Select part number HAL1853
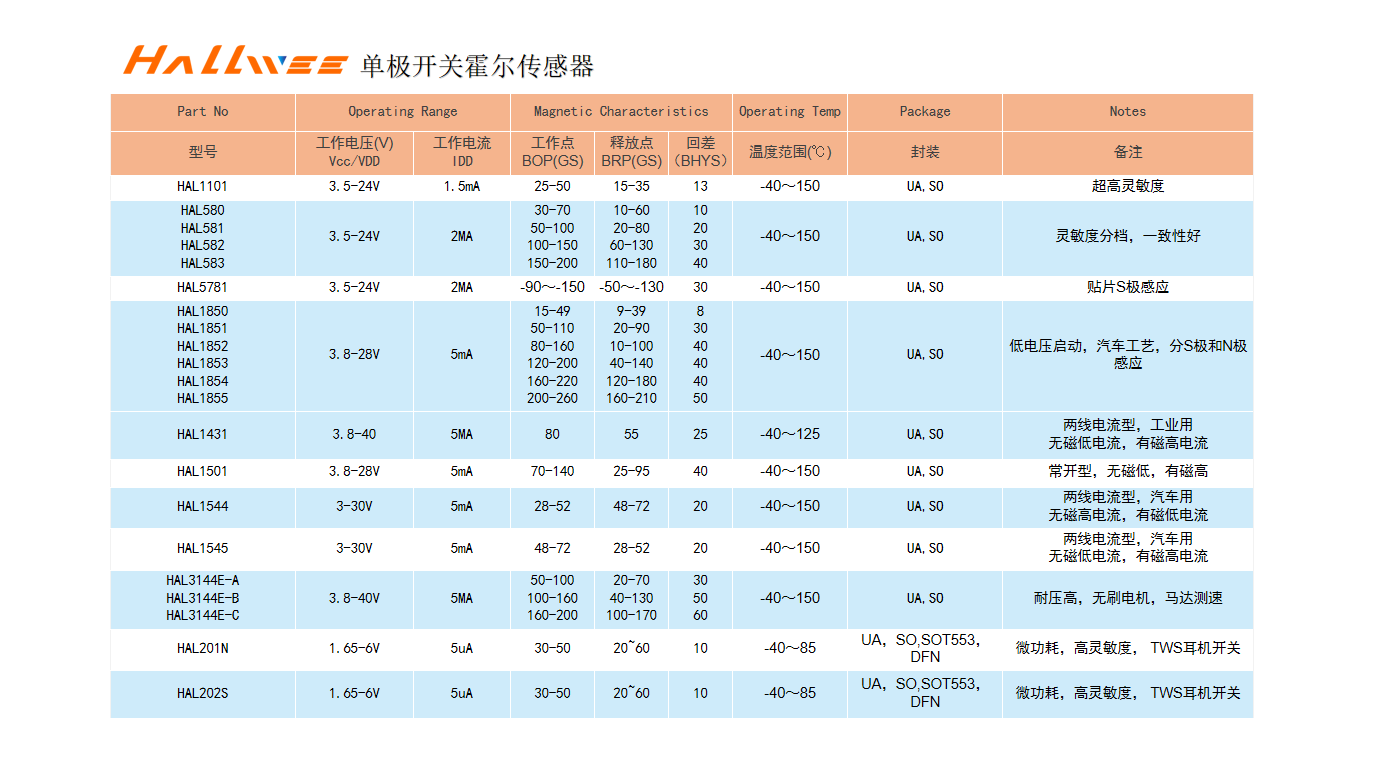 (203, 364)
